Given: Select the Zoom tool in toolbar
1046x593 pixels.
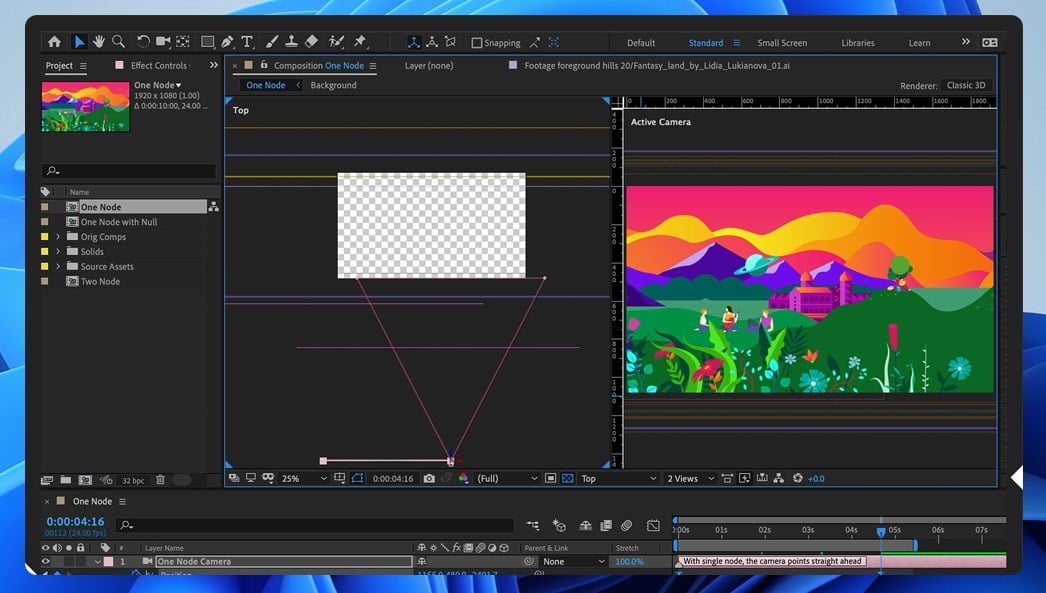Looking at the screenshot, I should click(x=118, y=42).
